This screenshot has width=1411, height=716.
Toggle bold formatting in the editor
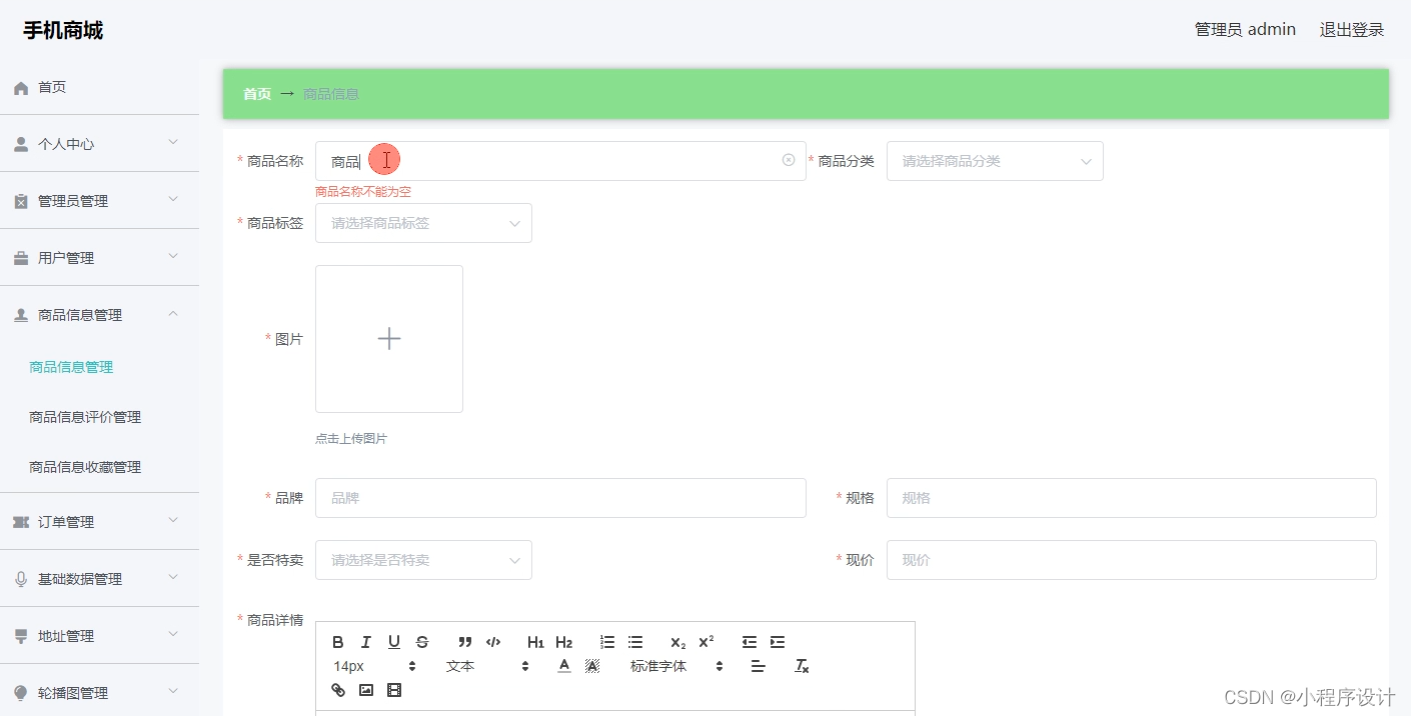(338, 642)
